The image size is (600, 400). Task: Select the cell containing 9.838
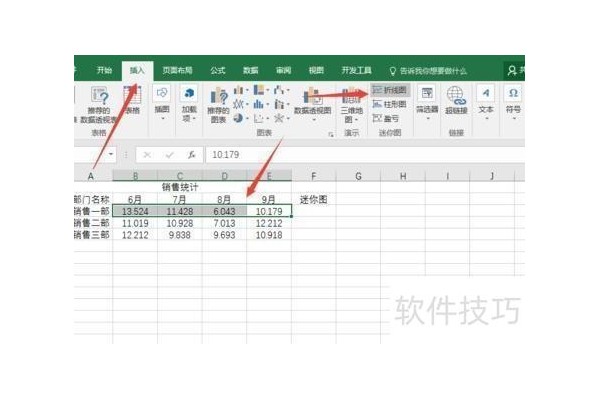[179, 235]
